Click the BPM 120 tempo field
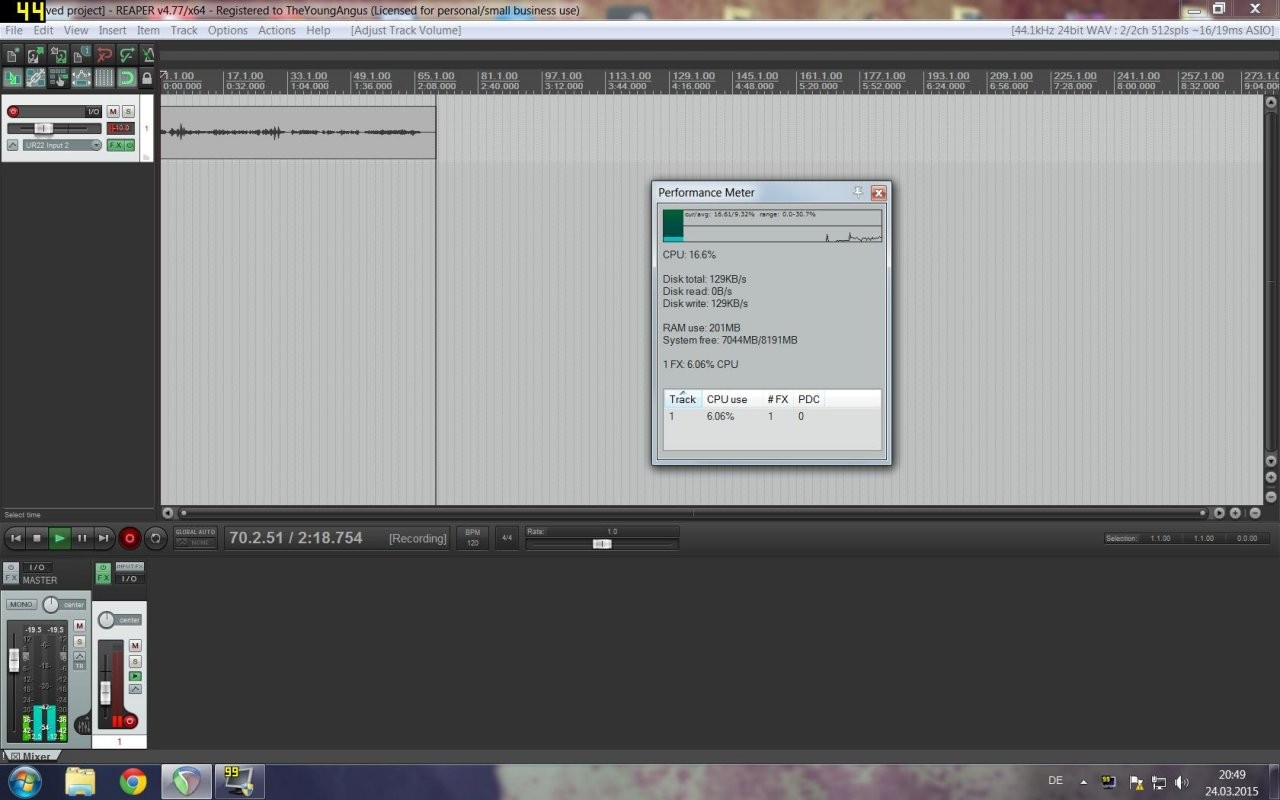1280x800 pixels. point(472,538)
